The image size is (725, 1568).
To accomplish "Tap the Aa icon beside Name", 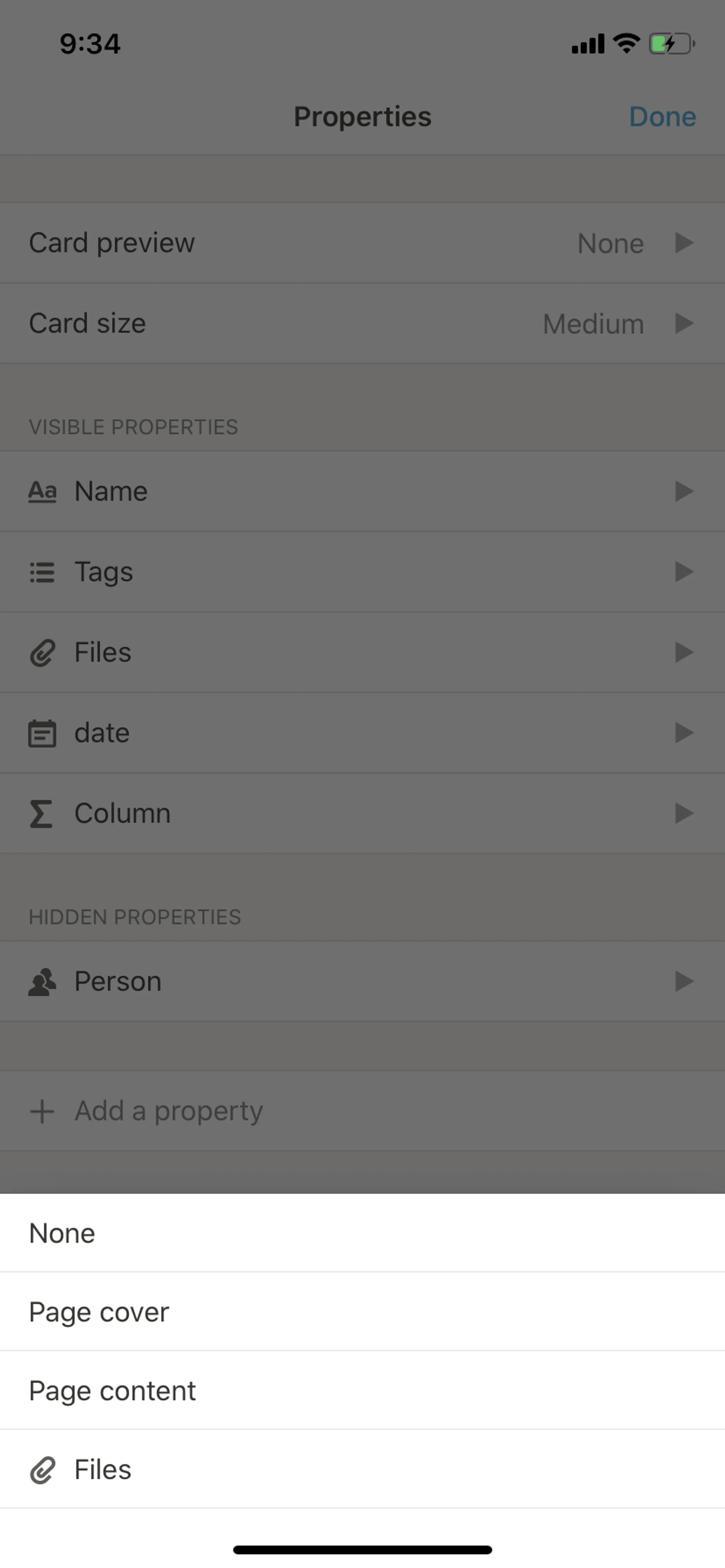I will (42, 491).
